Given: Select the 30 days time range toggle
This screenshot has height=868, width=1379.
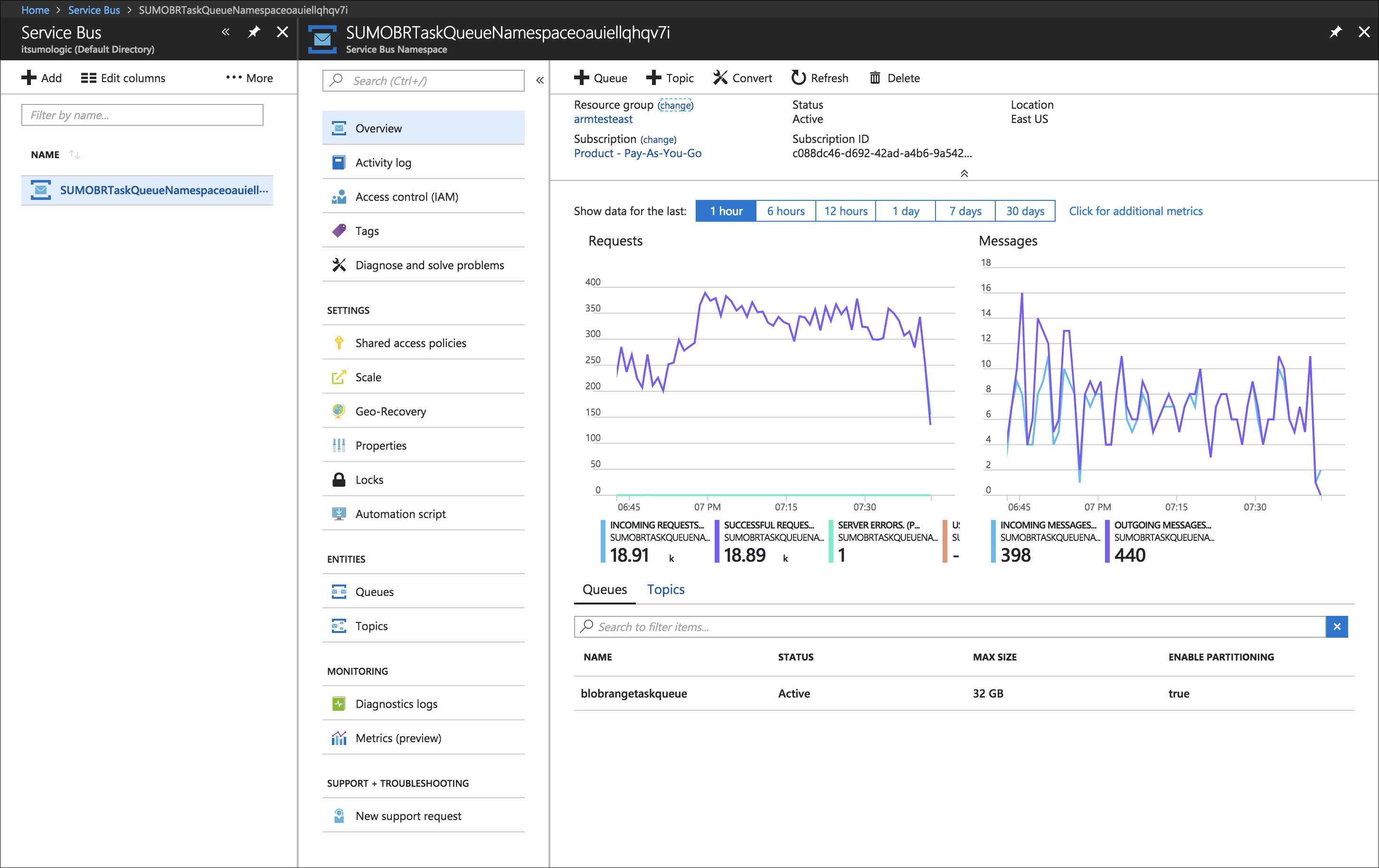Looking at the screenshot, I should 1025,211.
